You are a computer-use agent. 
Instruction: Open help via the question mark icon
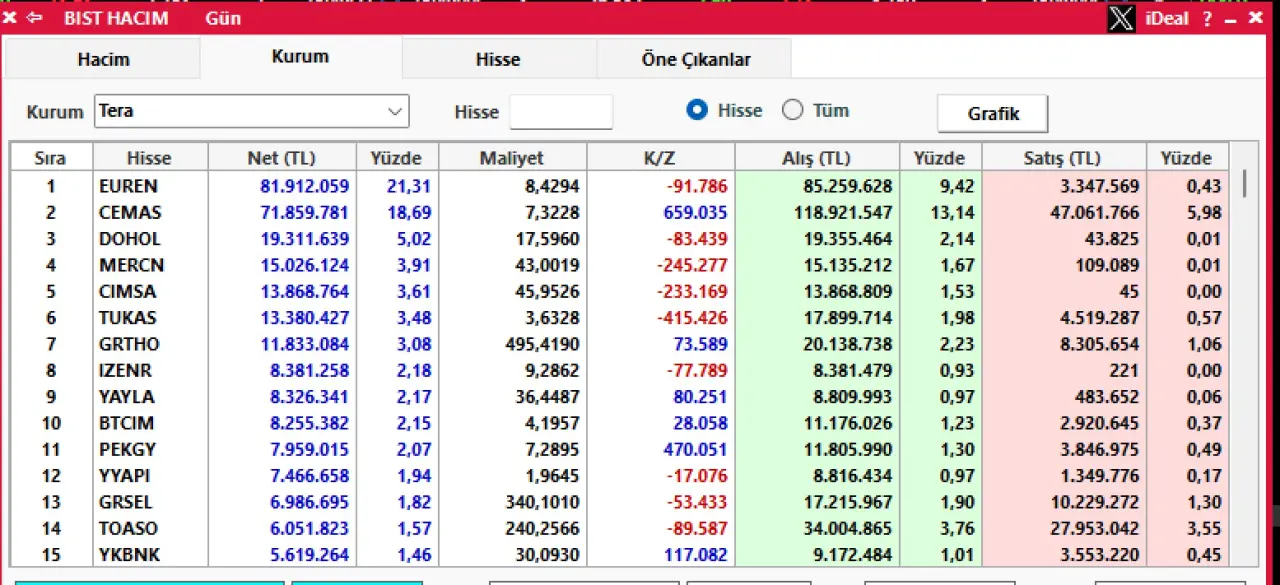[1207, 18]
